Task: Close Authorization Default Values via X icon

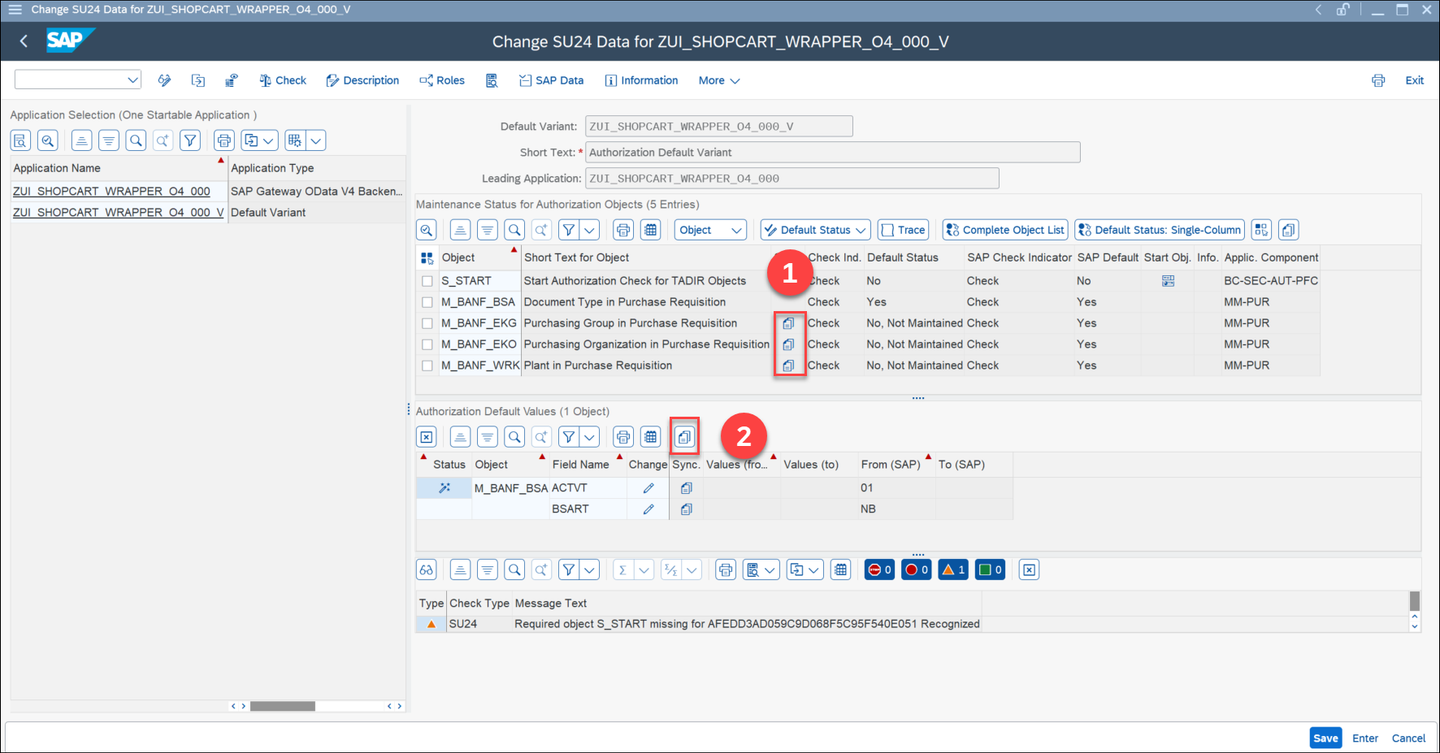Action: (x=426, y=437)
